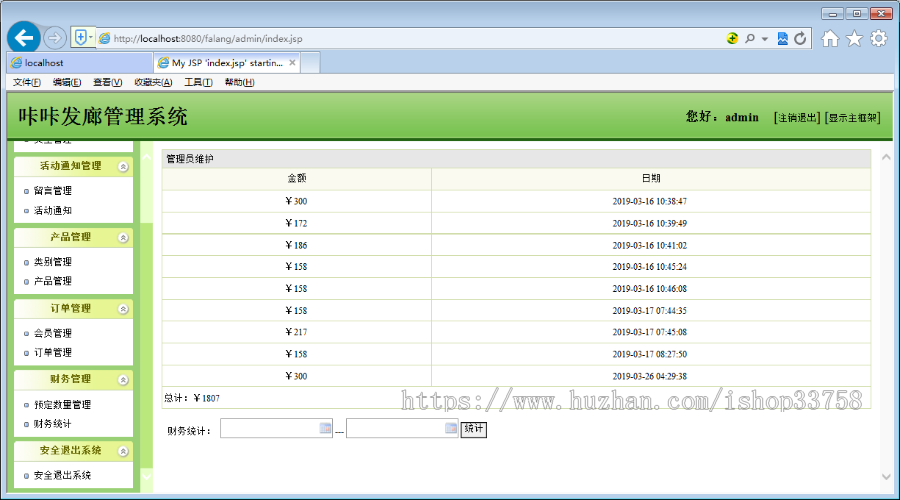Open 产品管理 sidebar link
900x500 pixels.
point(52,281)
